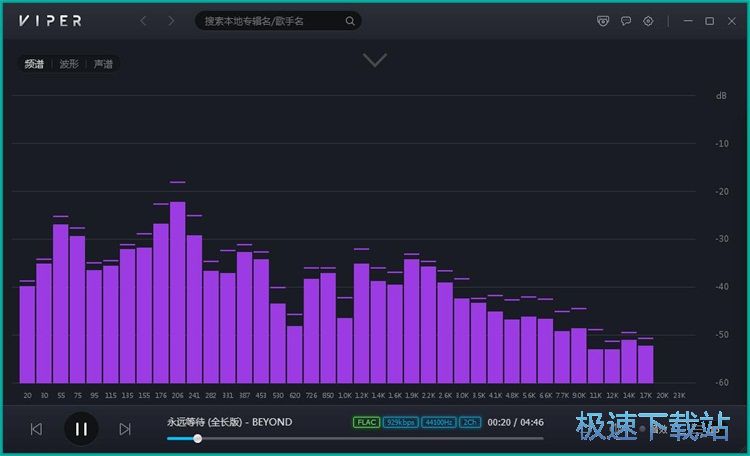Click the song title 永远等待 (全长版) - BEYOND
Screen dimensions: 750x456
tap(230, 422)
